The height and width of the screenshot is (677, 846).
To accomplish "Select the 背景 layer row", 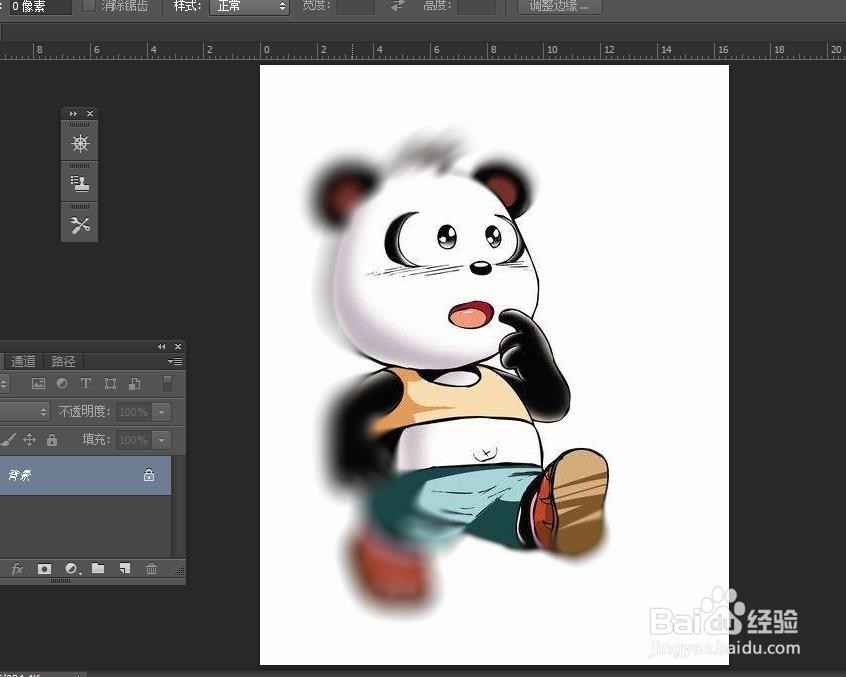I will [85, 475].
